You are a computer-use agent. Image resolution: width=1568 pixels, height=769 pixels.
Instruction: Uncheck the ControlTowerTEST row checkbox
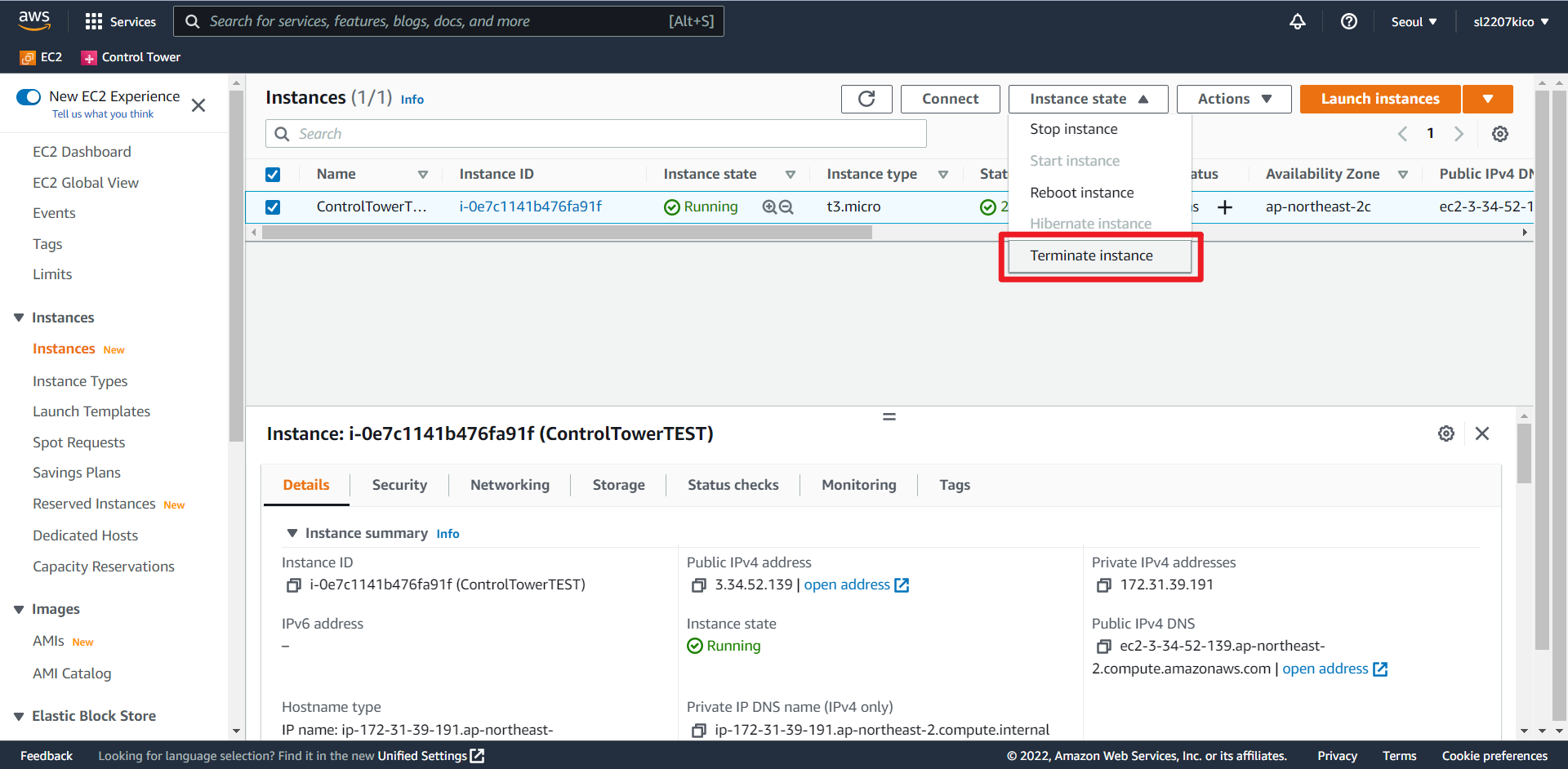click(x=273, y=207)
